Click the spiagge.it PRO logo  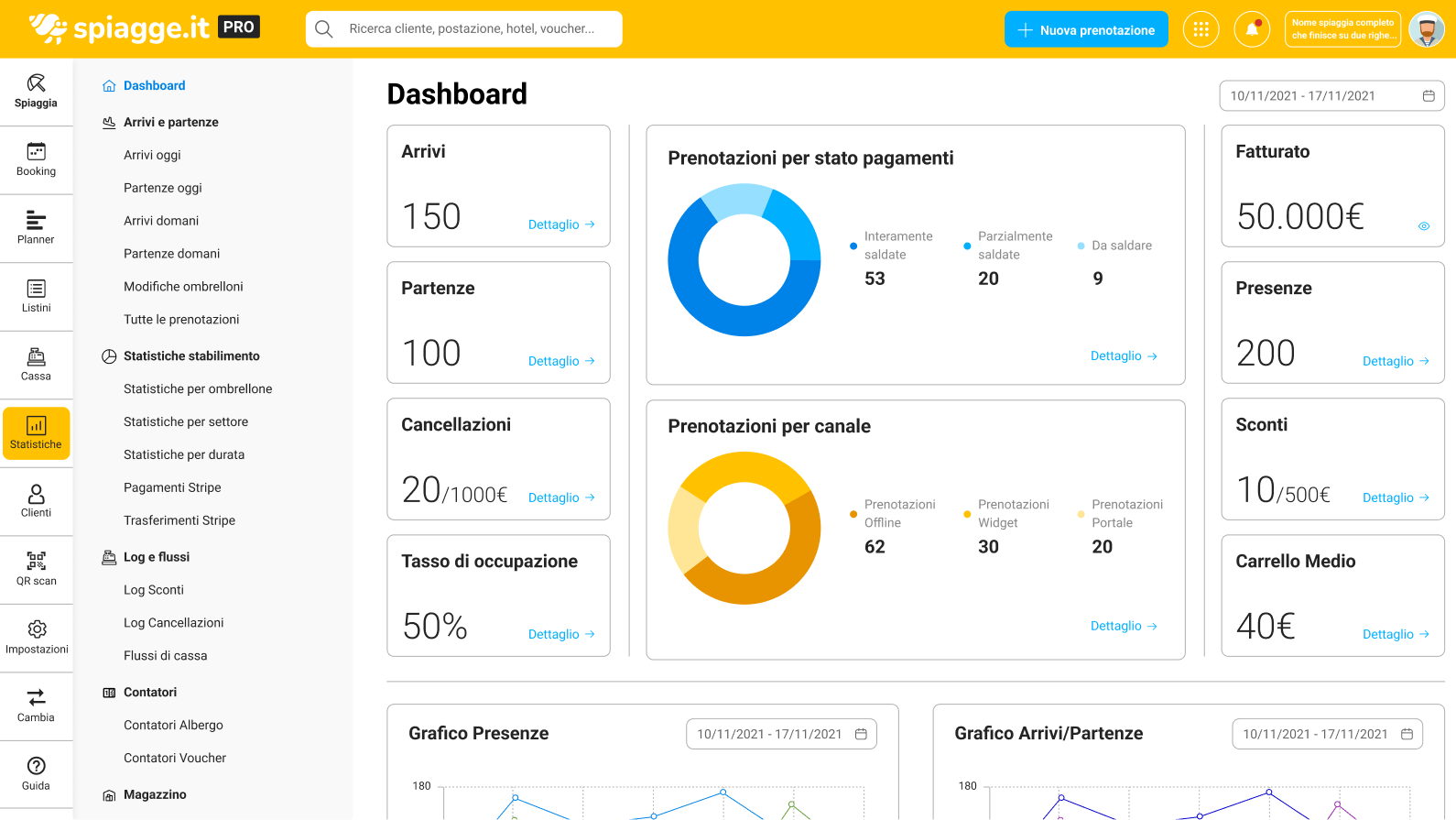tap(145, 28)
